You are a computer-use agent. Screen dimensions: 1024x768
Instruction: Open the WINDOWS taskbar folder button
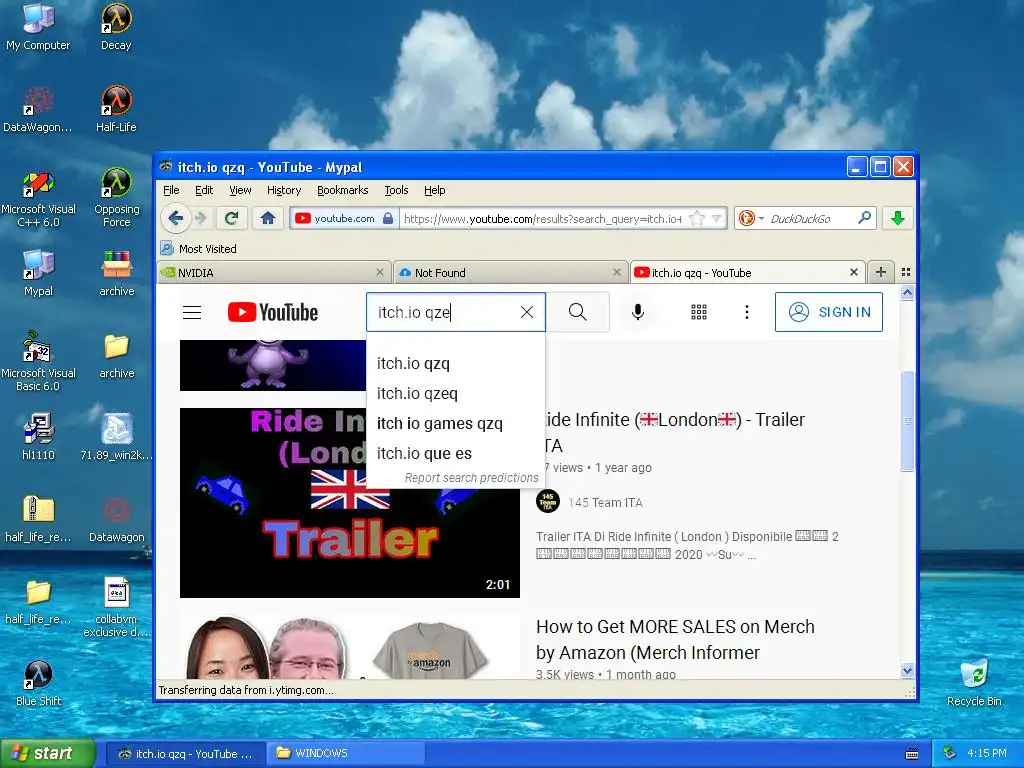pyautogui.click(x=346, y=753)
